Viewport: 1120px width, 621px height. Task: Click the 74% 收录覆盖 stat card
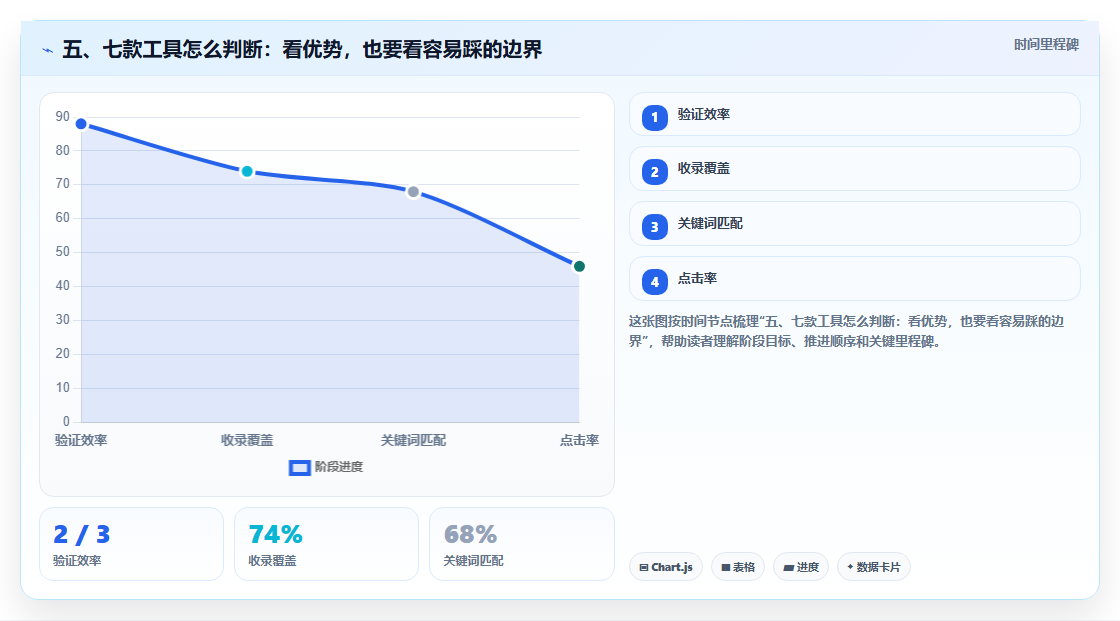click(326, 544)
